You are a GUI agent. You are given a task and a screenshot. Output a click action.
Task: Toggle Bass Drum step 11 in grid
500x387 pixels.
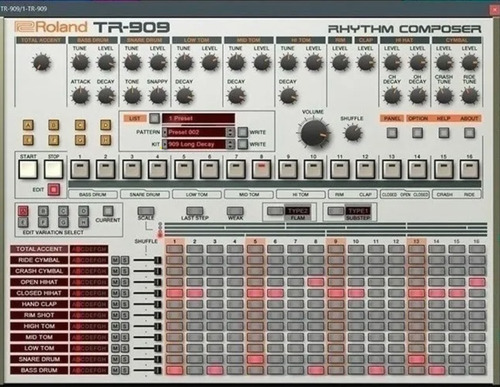point(376,370)
